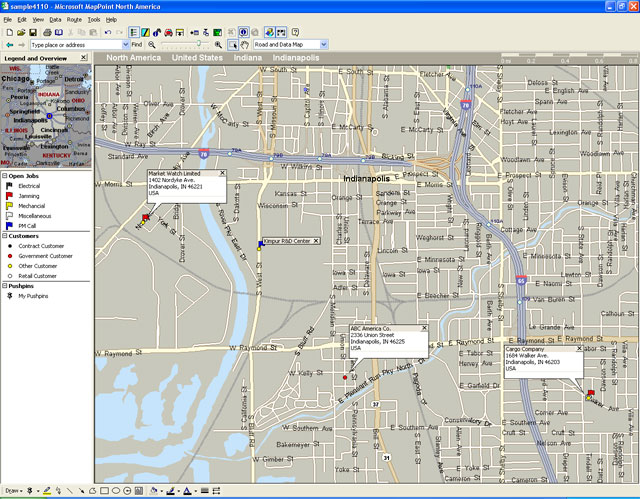The width and height of the screenshot is (640, 499).
Task: Click the Back arrow
Action: click(9, 45)
